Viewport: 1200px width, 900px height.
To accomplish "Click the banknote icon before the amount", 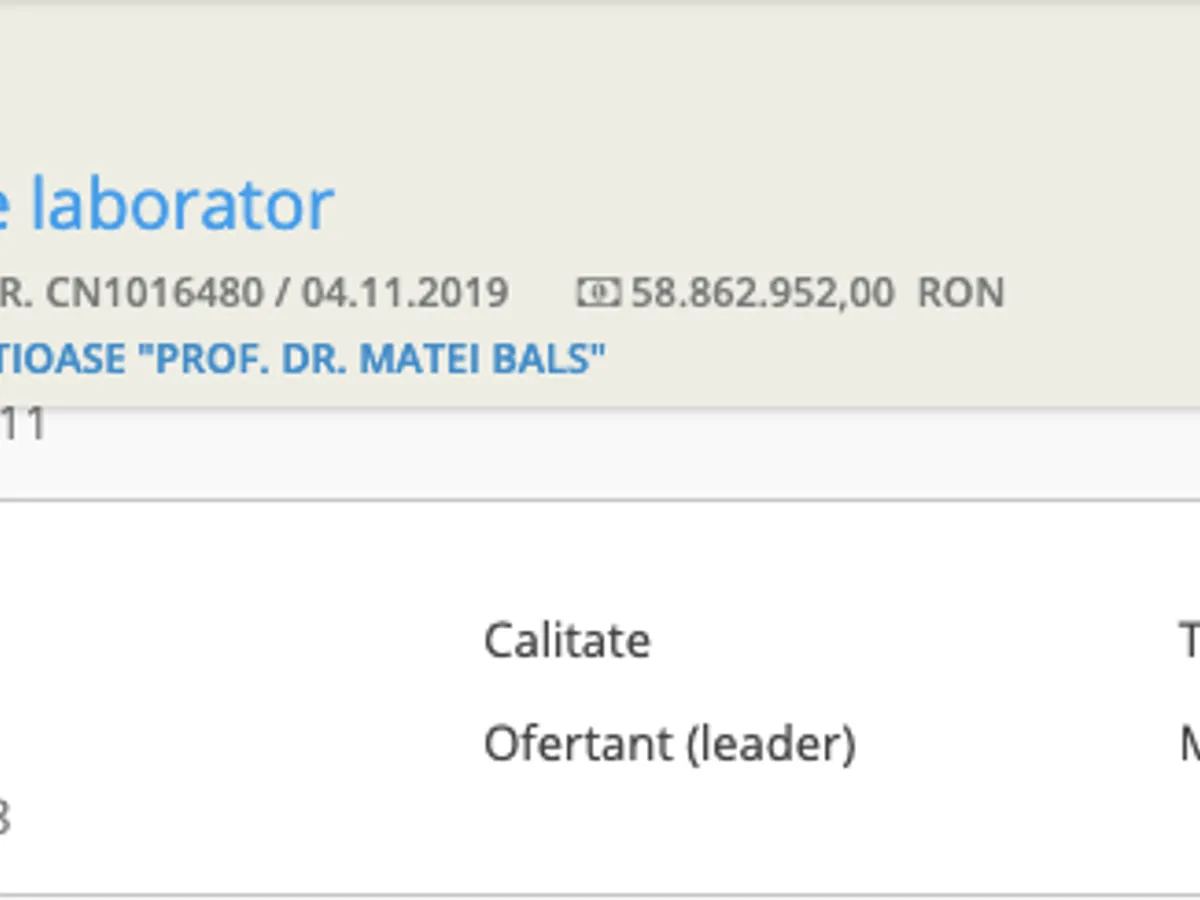I will click(x=598, y=293).
